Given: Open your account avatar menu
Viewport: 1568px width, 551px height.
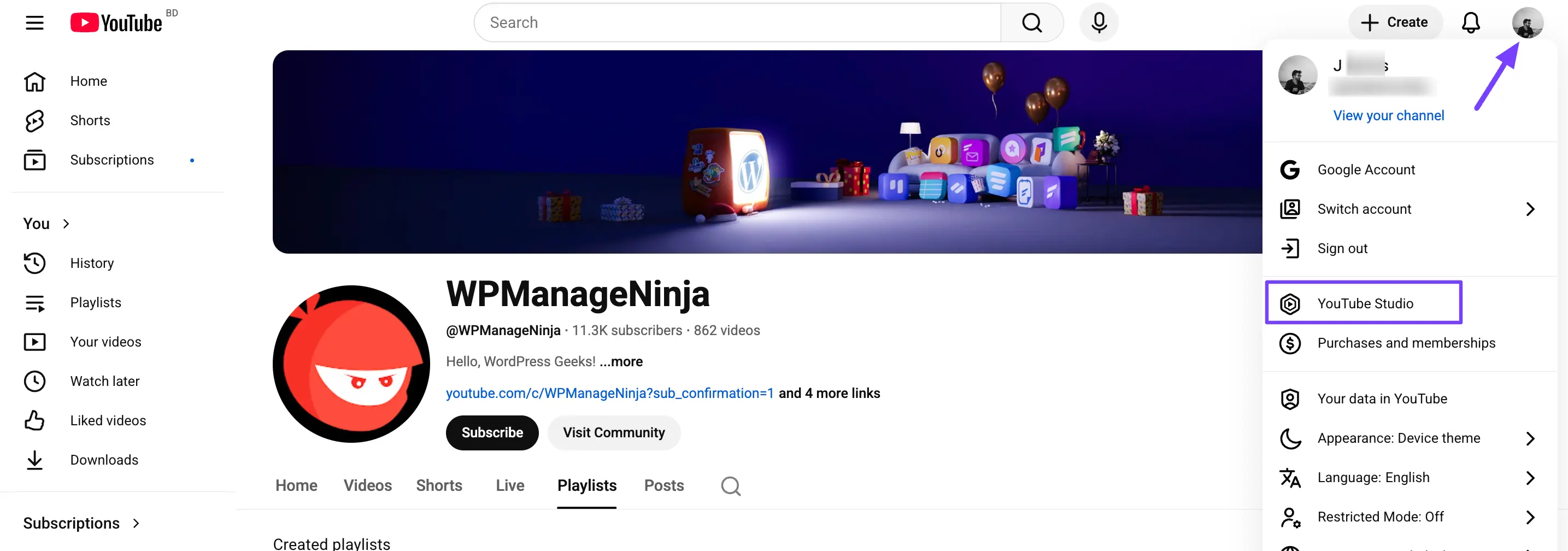Looking at the screenshot, I should tap(1528, 22).
